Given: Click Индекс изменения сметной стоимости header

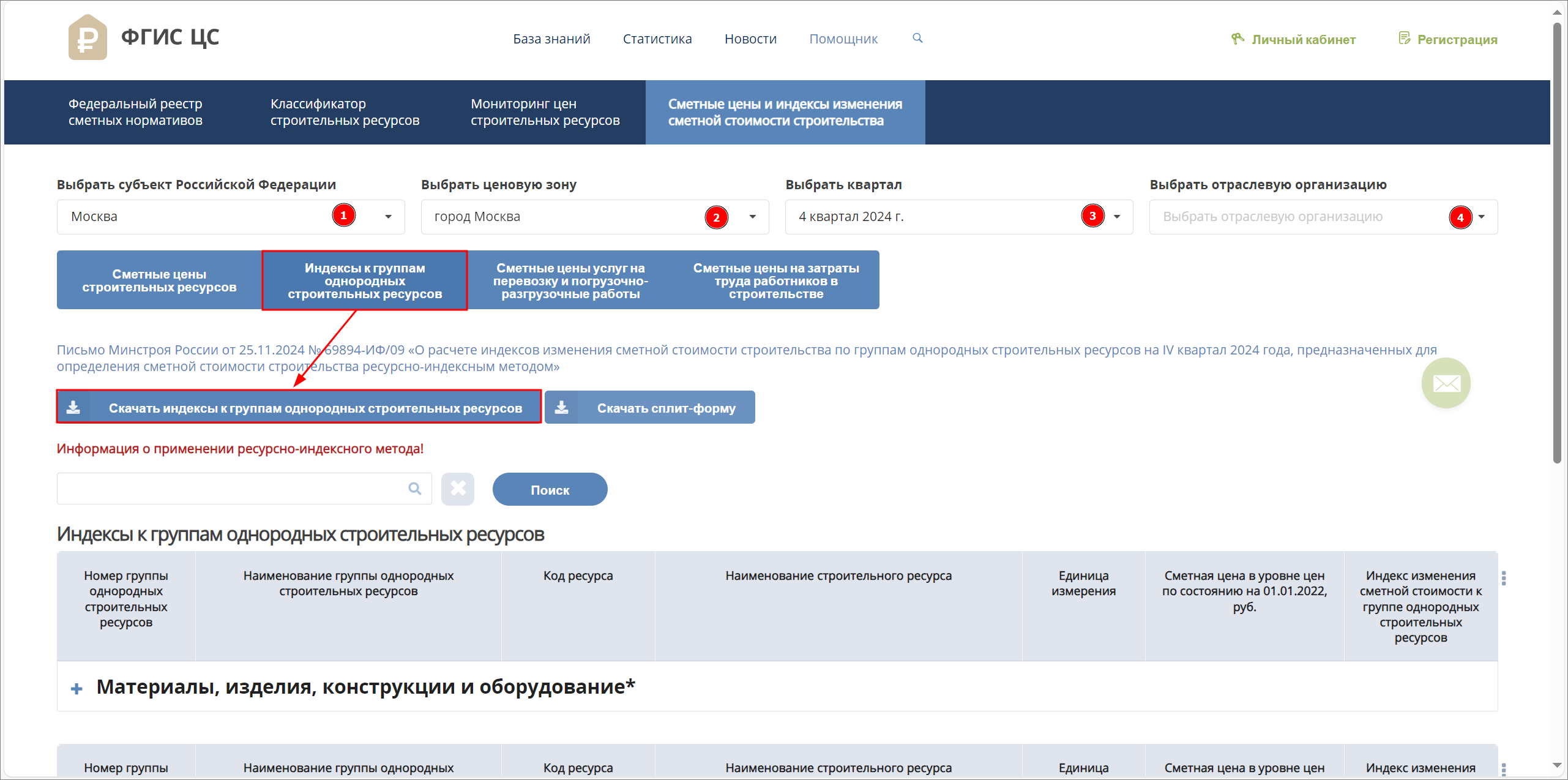Looking at the screenshot, I should click(1421, 607).
